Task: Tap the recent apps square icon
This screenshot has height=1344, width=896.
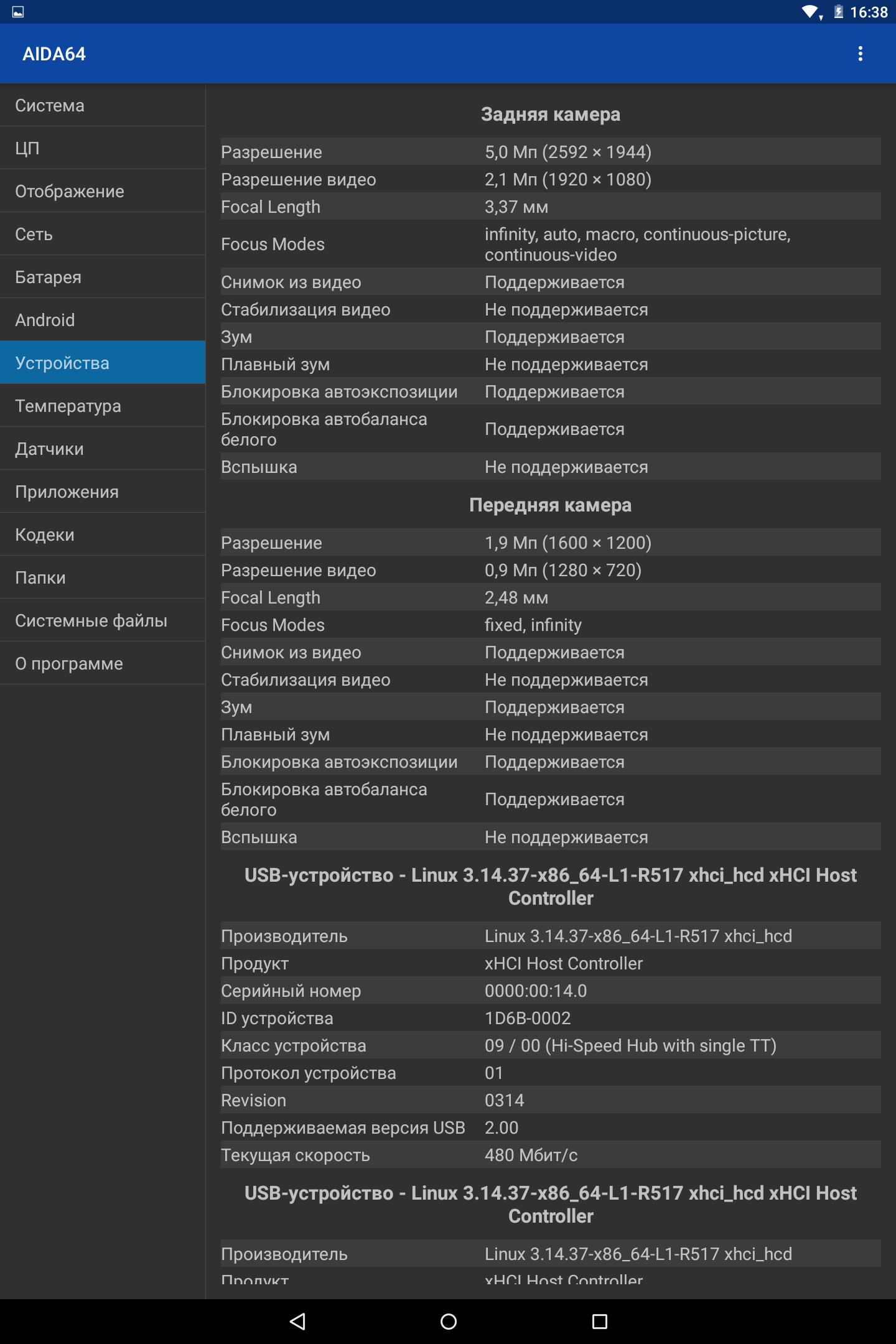Action: tap(599, 1321)
